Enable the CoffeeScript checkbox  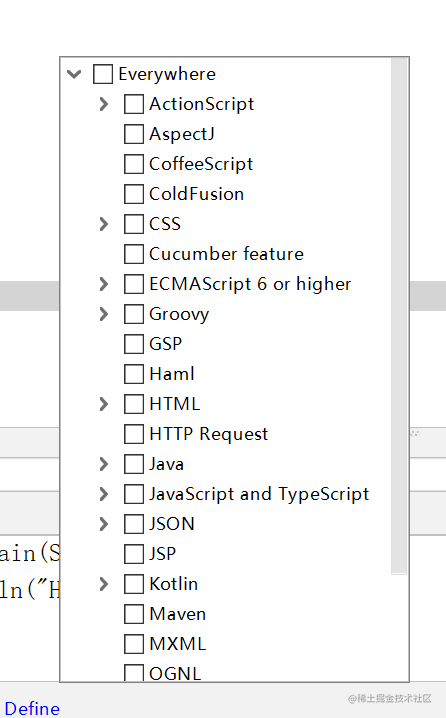coord(134,164)
